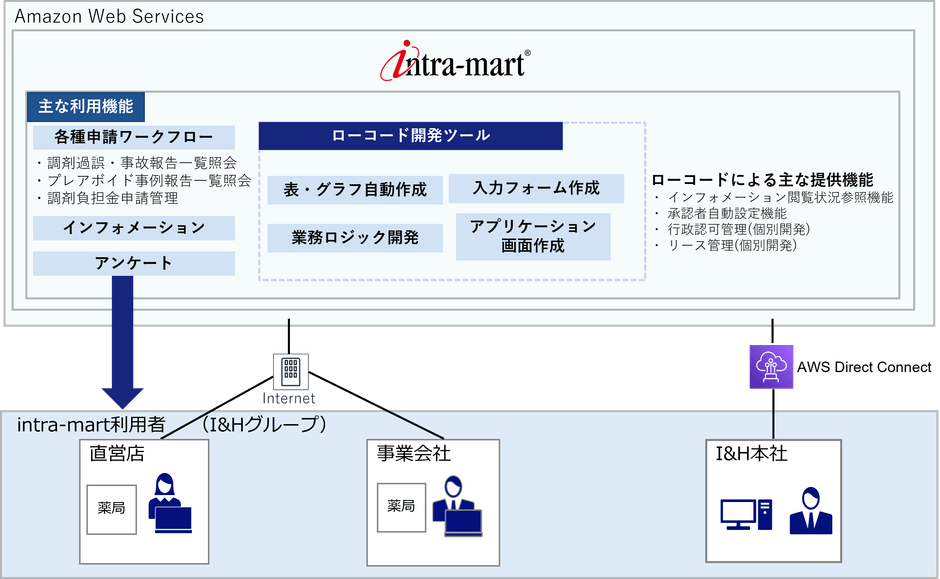Click the intra-mart logo
The image size is (940, 579).
pyautogui.click(x=455, y=61)
